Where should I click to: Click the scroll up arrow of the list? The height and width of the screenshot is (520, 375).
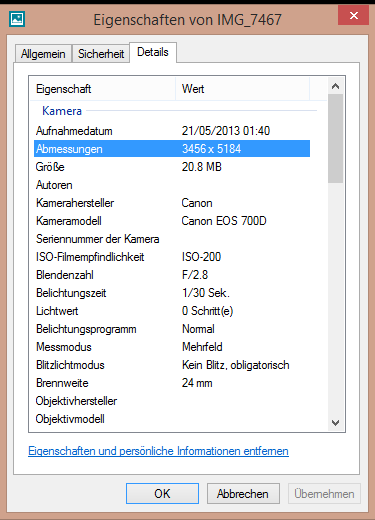335,86
